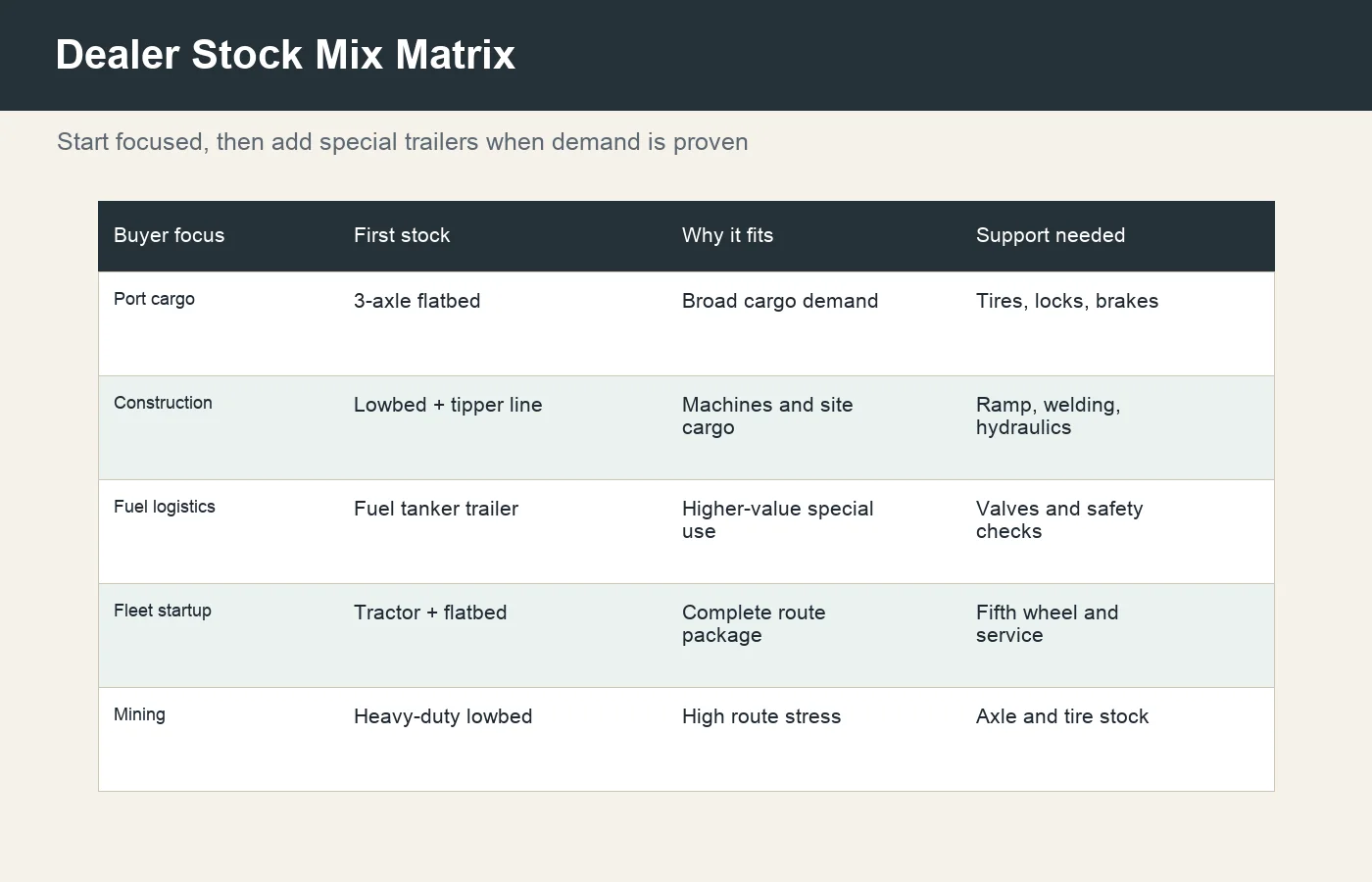The height and width of the screenshot is (882, 1372).
Task: Select the 'Fleet startup' row label
Action: (x=163, y=611)
